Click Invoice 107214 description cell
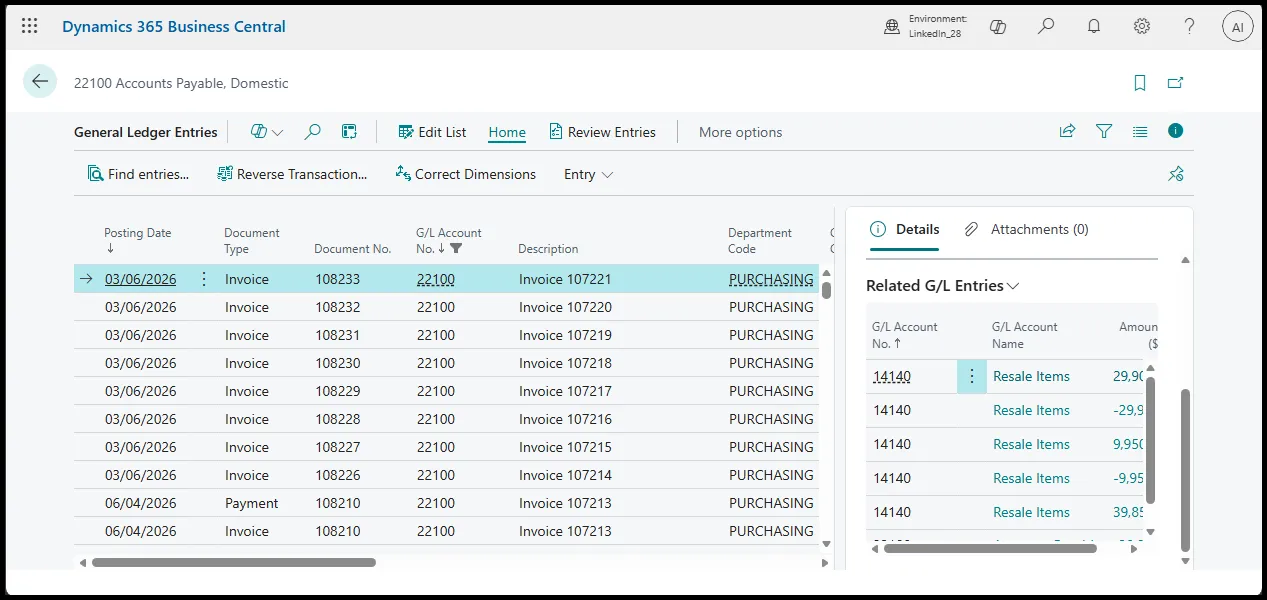The width and height of the screenshot is (1267, 600). pyautogui.click(x=565, y=475)
